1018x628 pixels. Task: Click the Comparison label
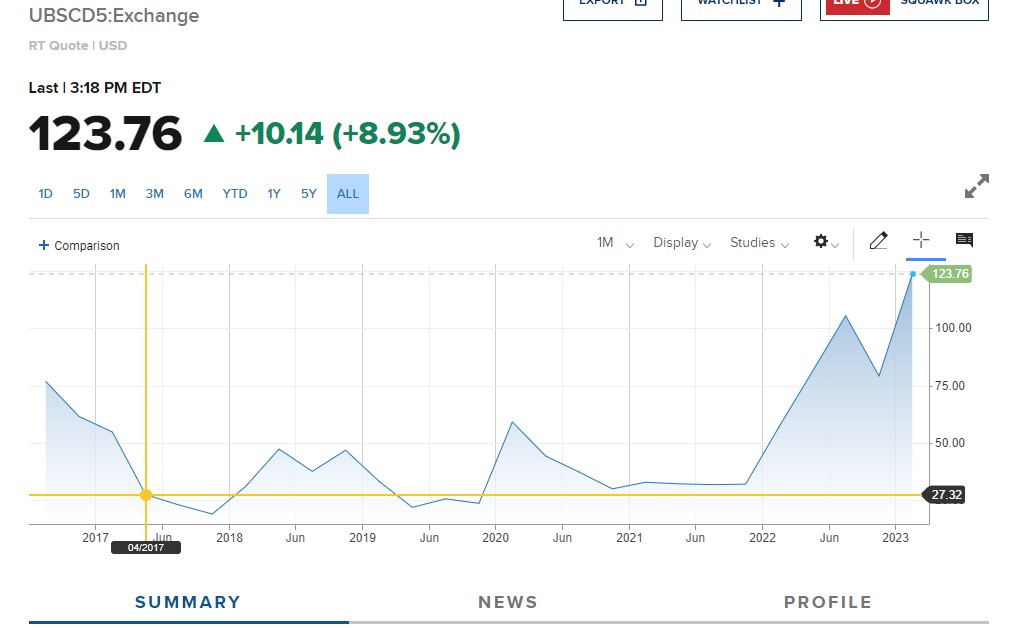[x=87, y=245]
